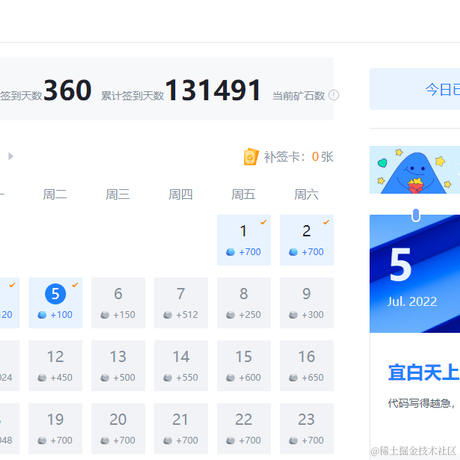Open the blue mascot banner image
Viewport: 460px width, 460px height.
tap(415, 170)
